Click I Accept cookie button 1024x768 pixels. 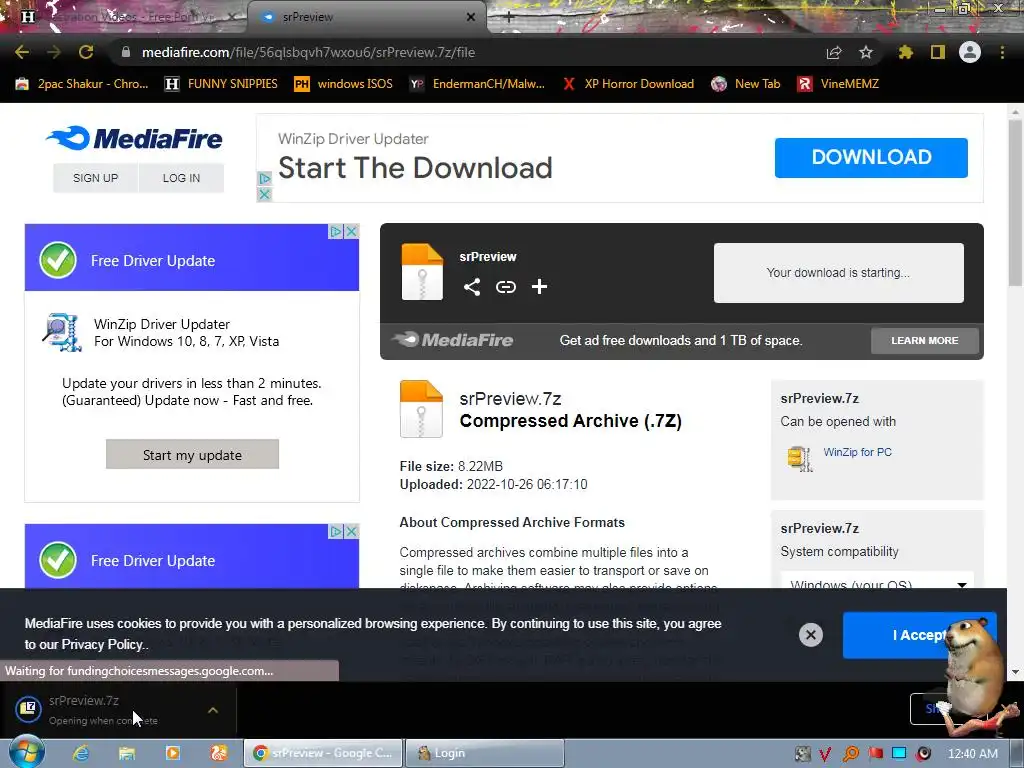pyautogui.click(x=920, y=635)
